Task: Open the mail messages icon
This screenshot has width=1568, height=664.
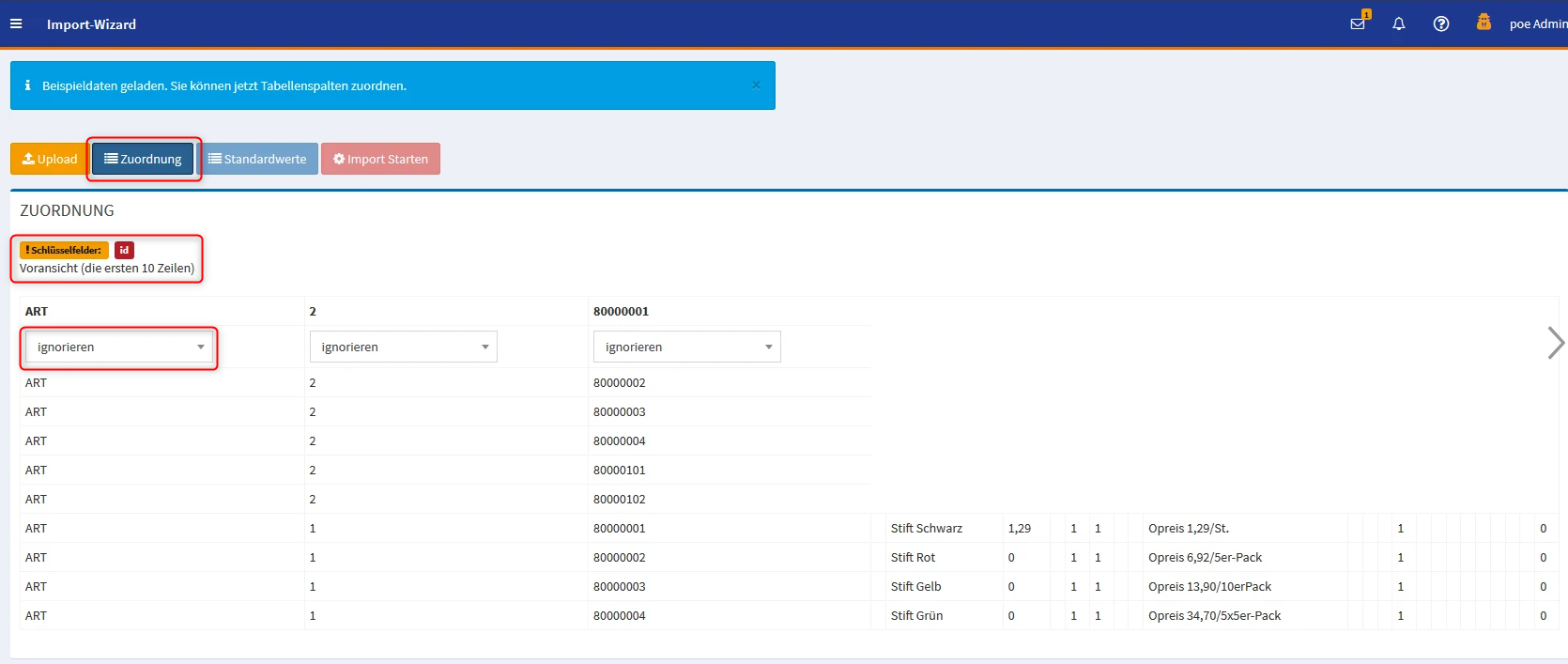Action: click(1358, 23)
